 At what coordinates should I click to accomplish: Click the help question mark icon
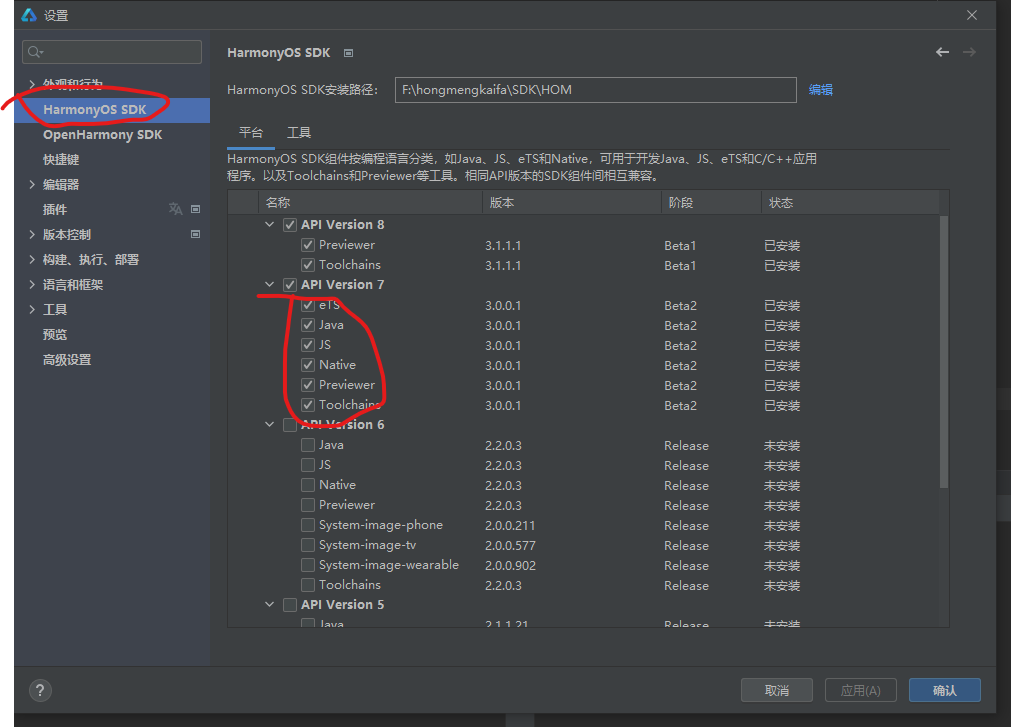coord(40,690)
